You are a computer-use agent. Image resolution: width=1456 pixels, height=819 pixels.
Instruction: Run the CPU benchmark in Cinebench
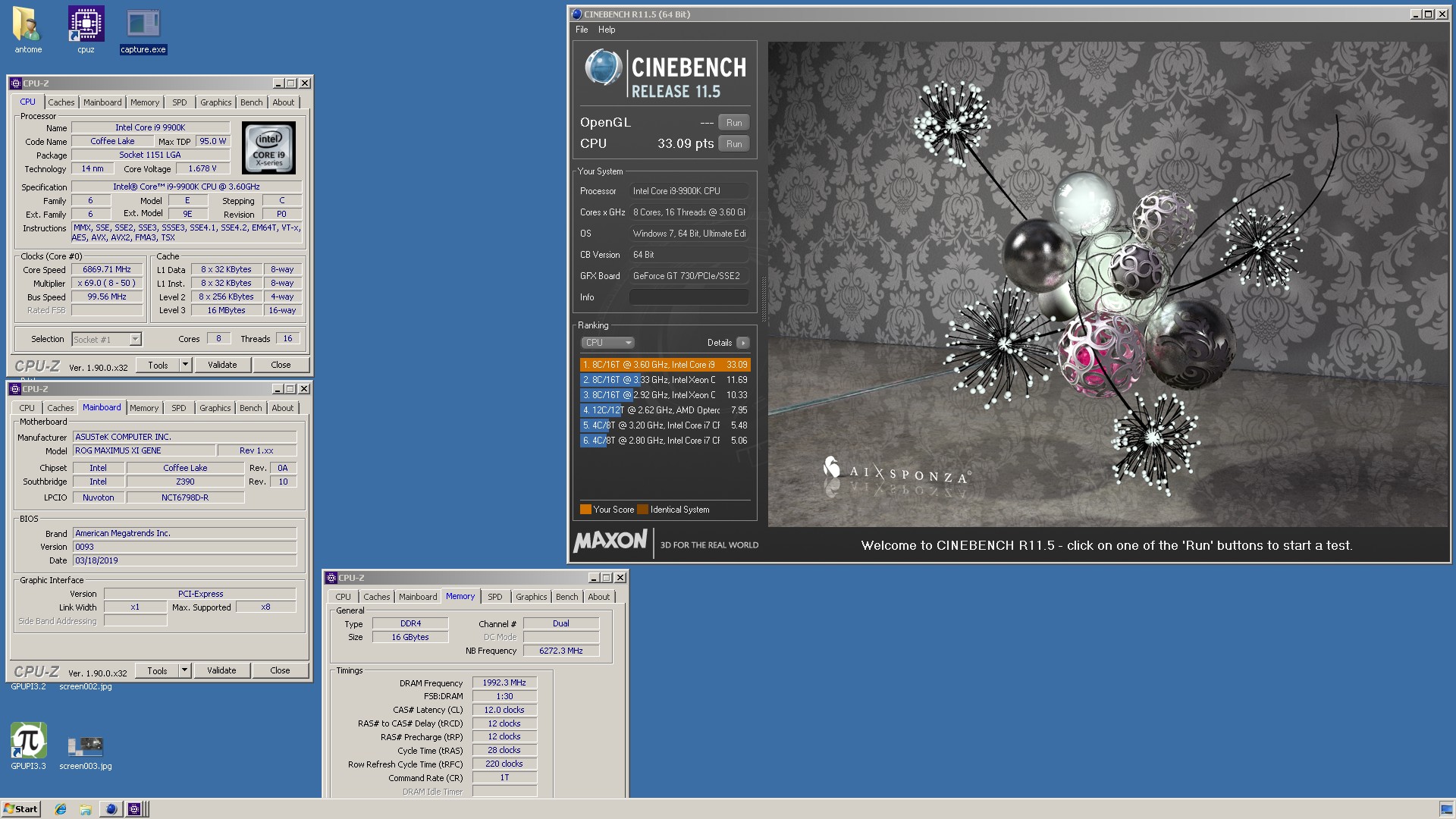[734, 144]
